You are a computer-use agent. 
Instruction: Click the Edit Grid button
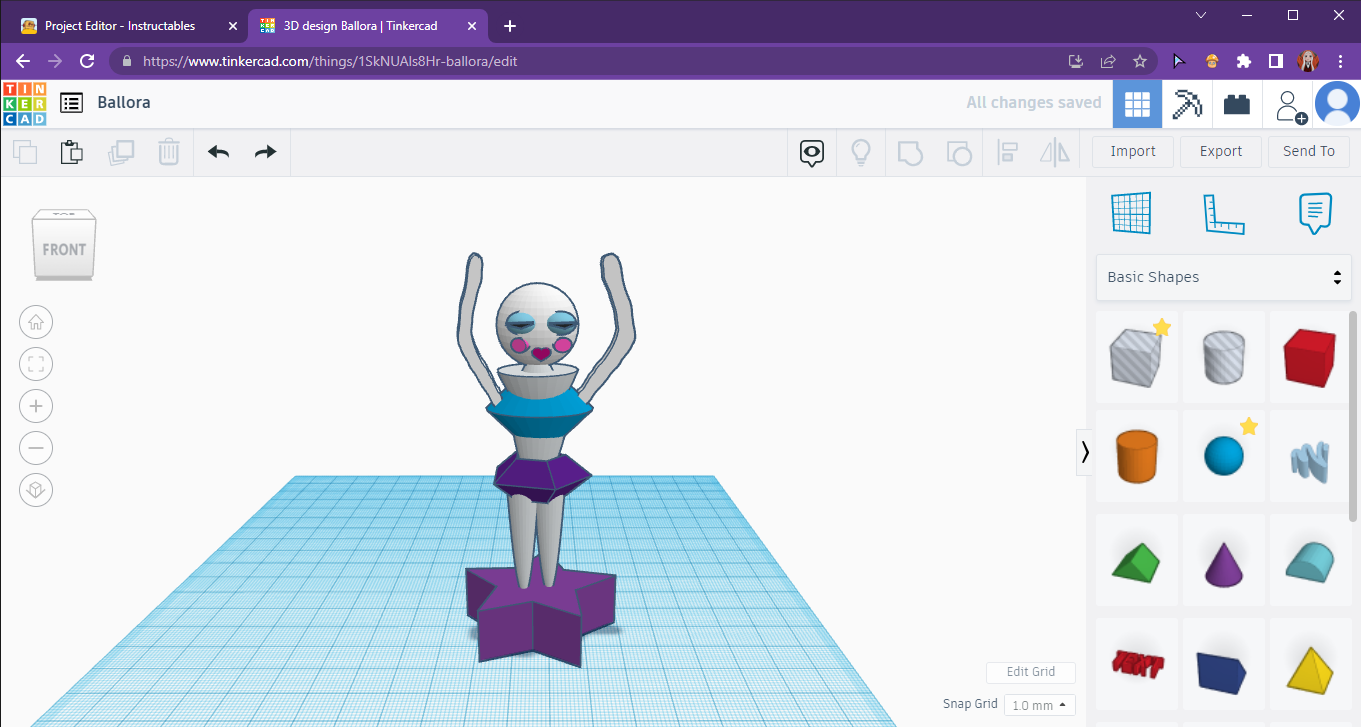pos(1031,672)
